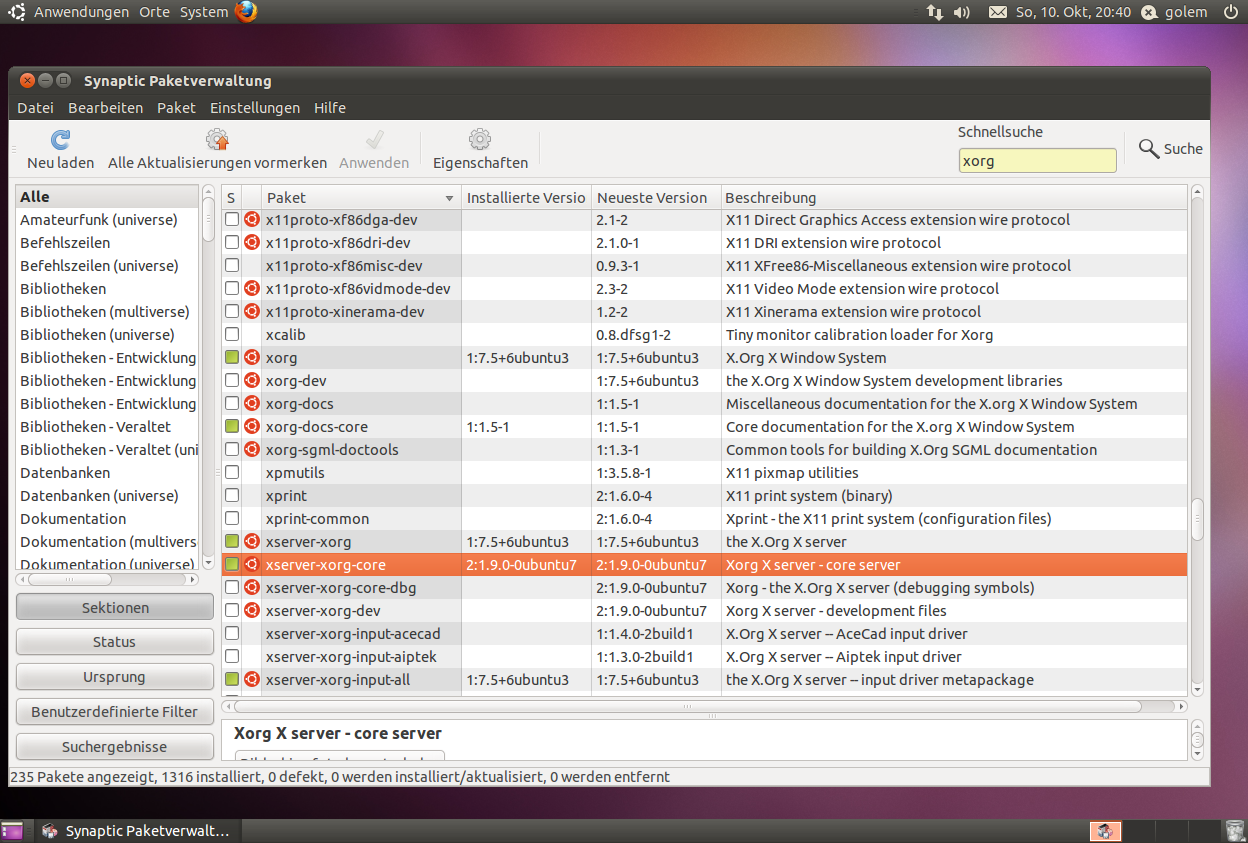Click the Neu laden reload icon

[x=60, y=140]
